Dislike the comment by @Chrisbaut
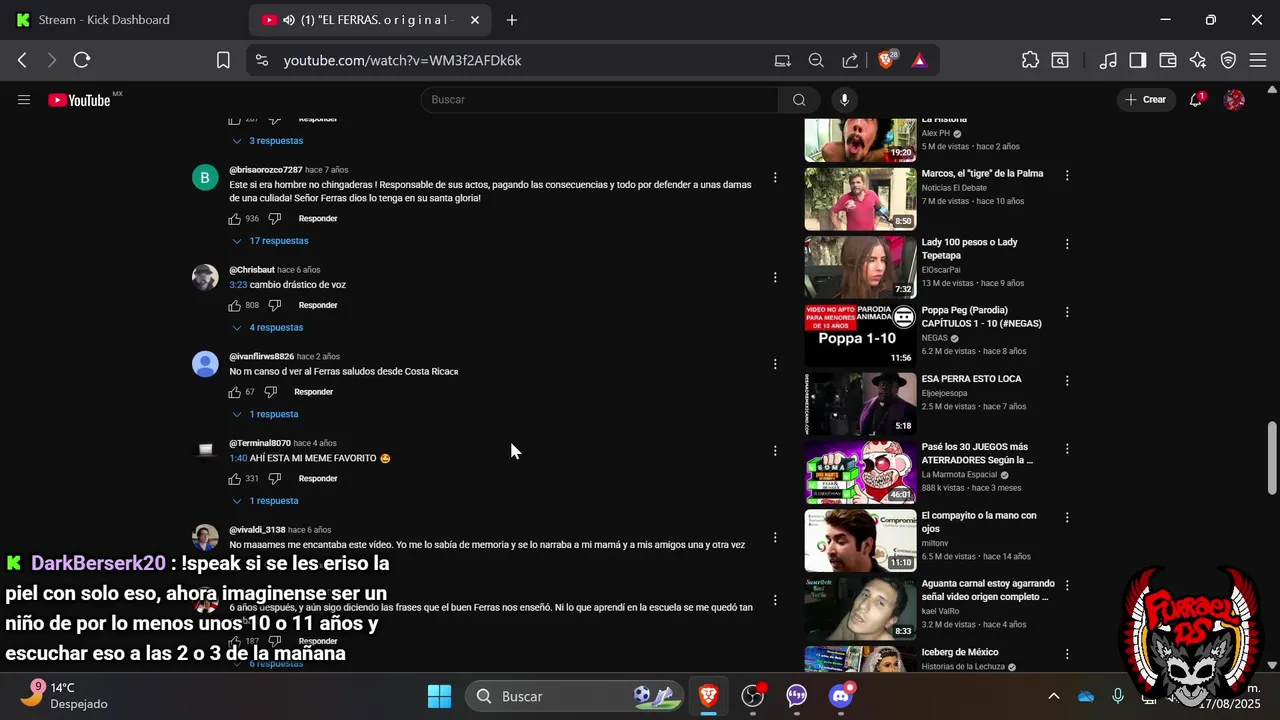Image resolution: width=1280 pixels, height=720 pixels. tap(274, 305)
